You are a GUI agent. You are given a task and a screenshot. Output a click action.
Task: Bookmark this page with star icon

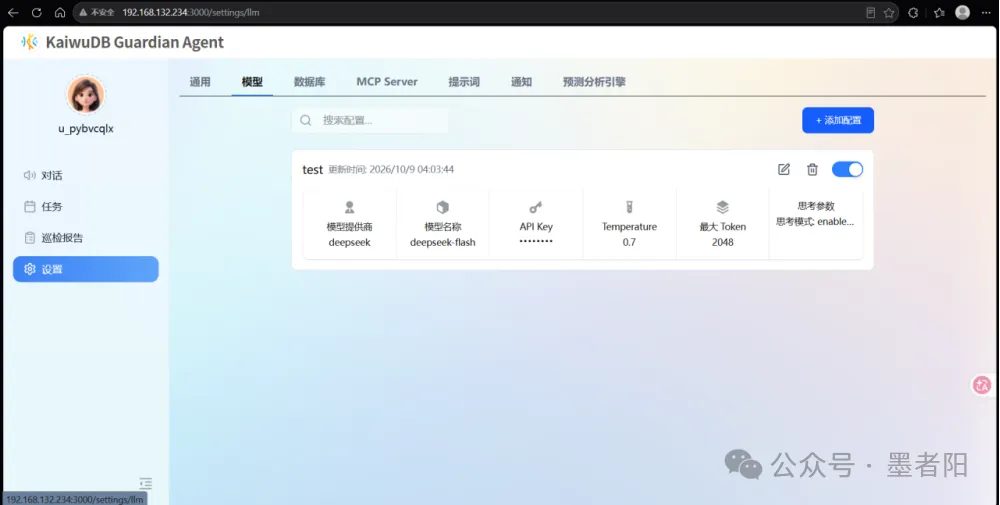pos(889,13)
